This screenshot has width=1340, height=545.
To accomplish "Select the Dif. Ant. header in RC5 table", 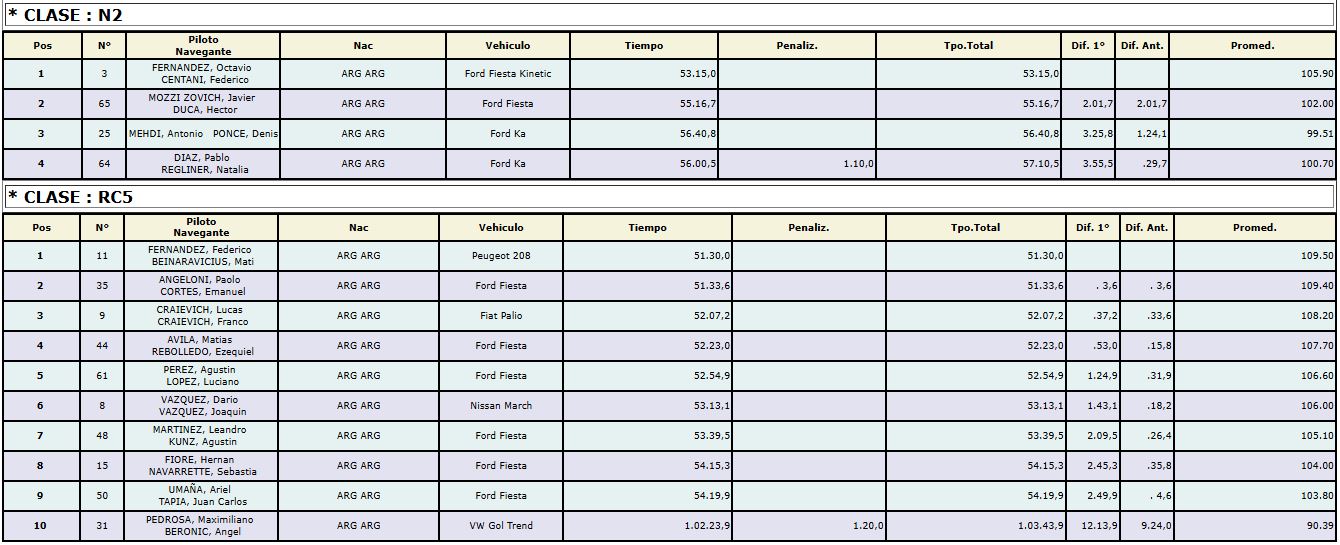I will [1146, 228].
